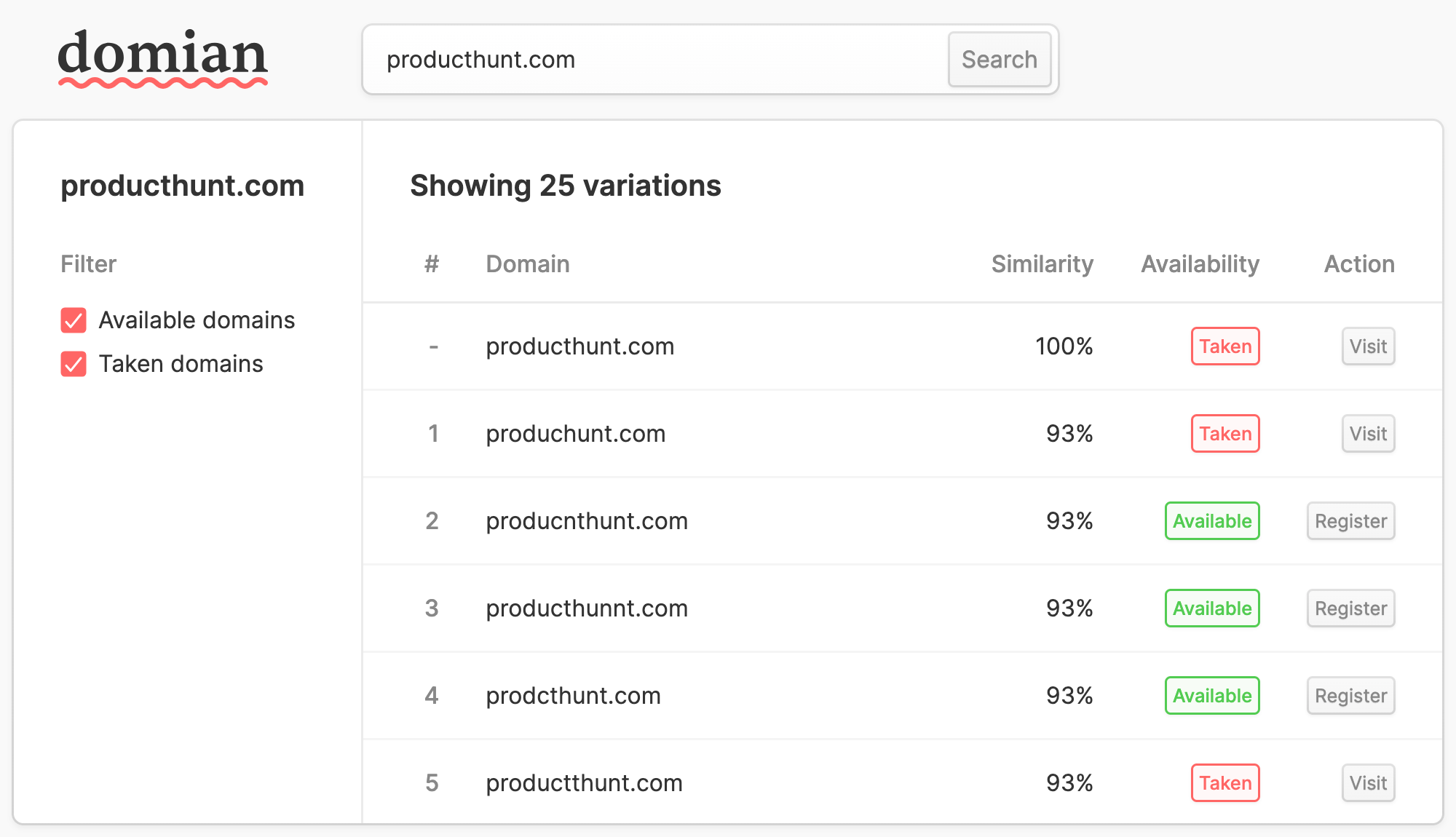Select the producthunnt.com domain name text
The height and width of the screenshot is (837, 1456).
tap(587, 608)
